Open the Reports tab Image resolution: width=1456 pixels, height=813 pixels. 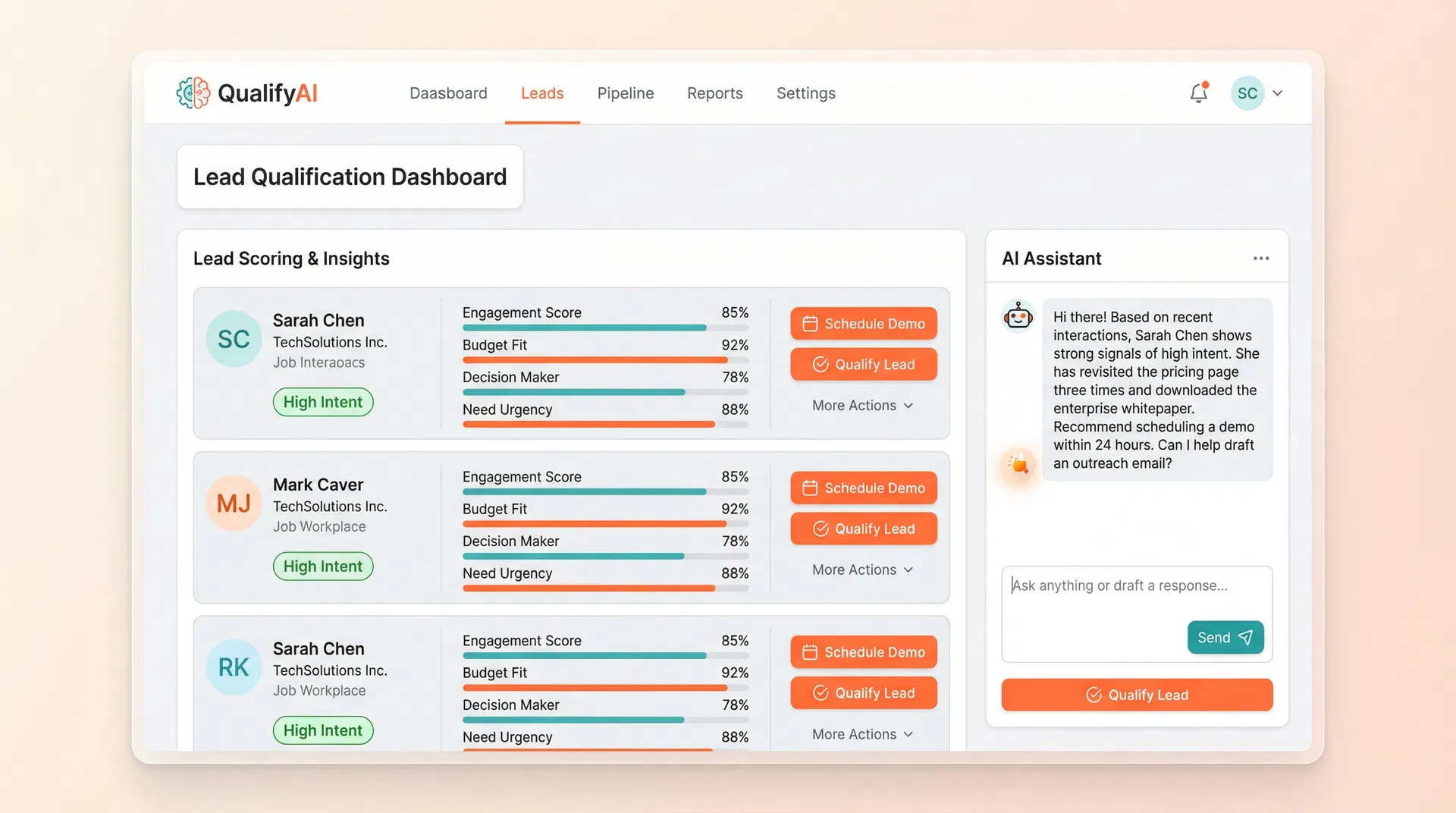point(714,93)
